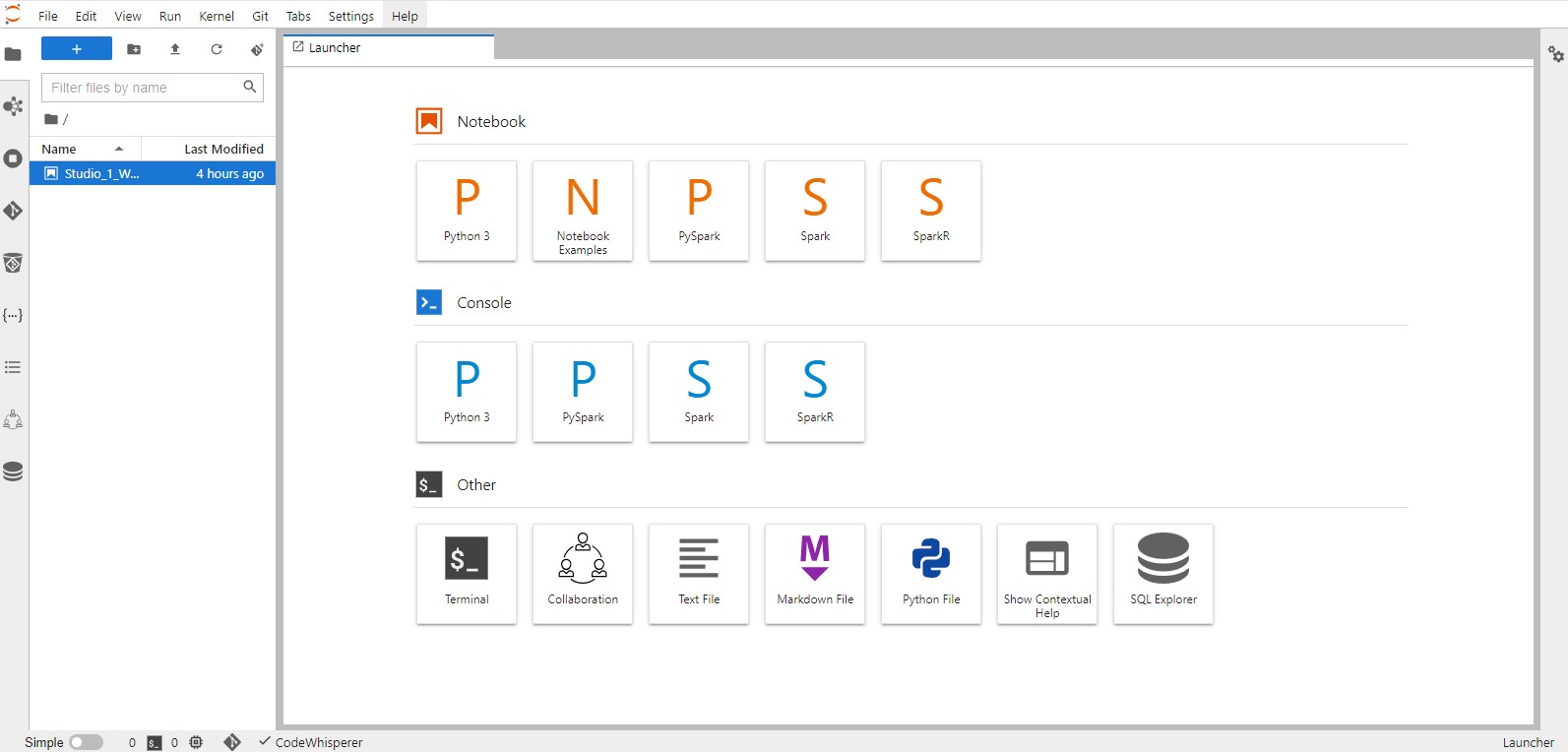Image resolution: width=1568 pixels, height=752 pixels.
Task: Launch a PySpark notebook
Action: pos(699,211)
